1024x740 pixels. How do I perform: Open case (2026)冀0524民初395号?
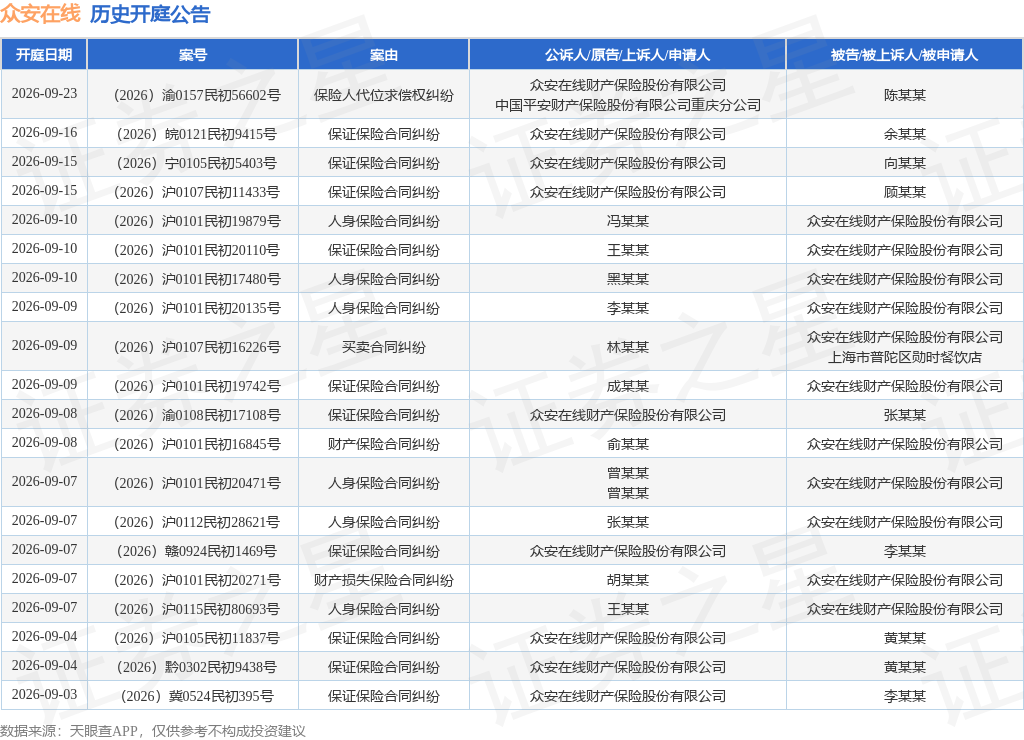point(197,696)
